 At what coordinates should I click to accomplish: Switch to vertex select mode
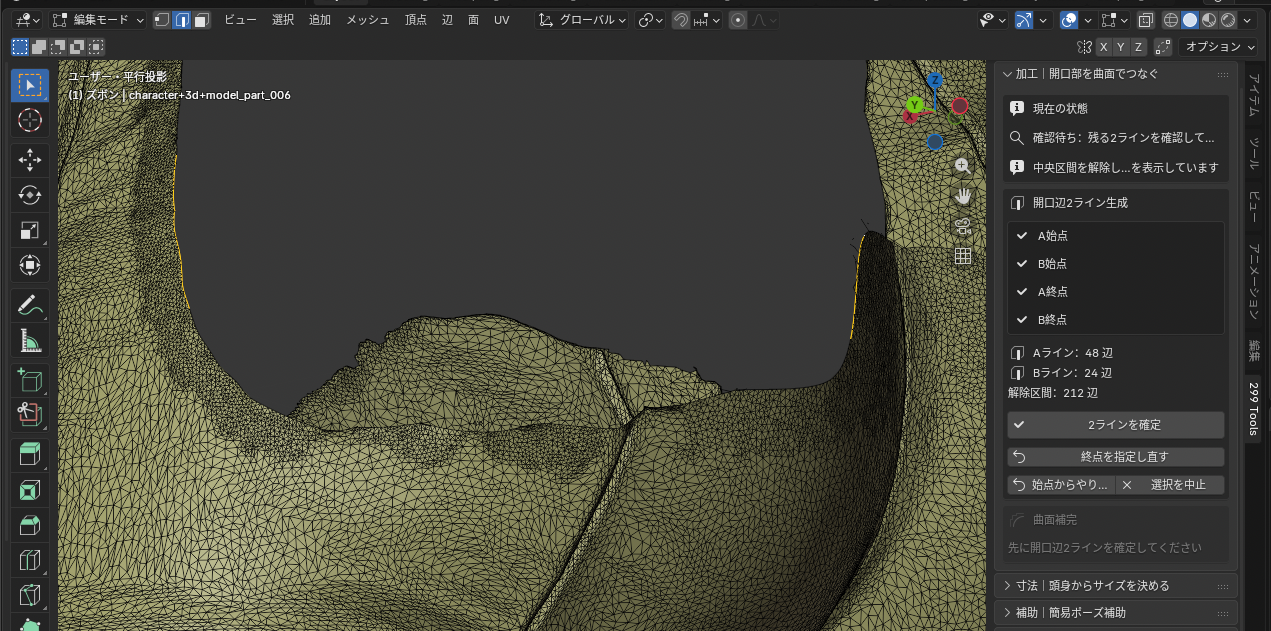tap(162, 20)
